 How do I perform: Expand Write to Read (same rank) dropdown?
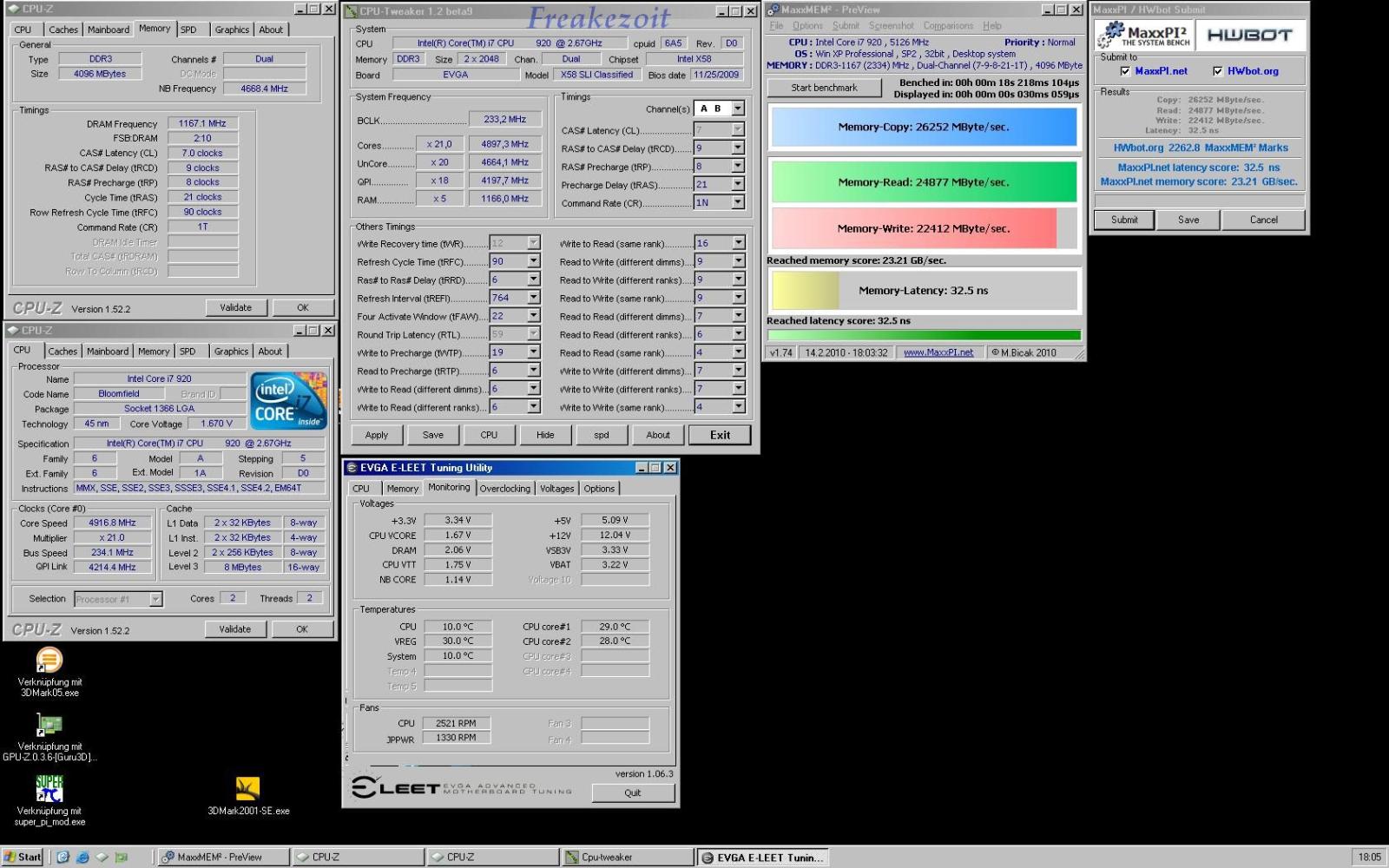[739, 243]
